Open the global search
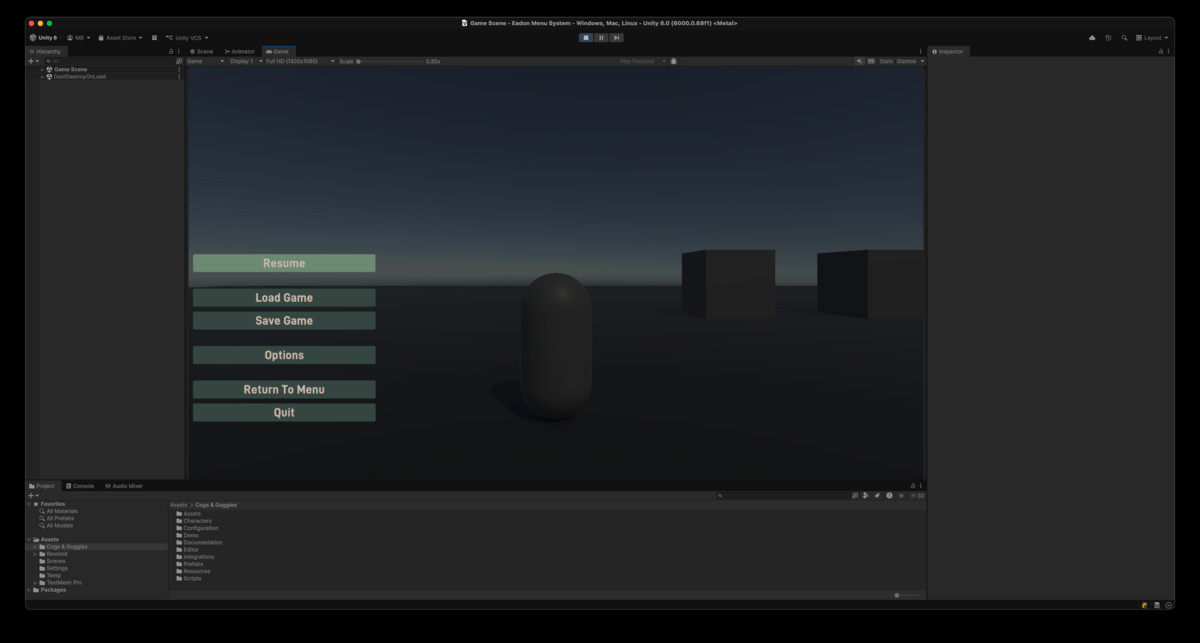 (x=1124, y=37)
